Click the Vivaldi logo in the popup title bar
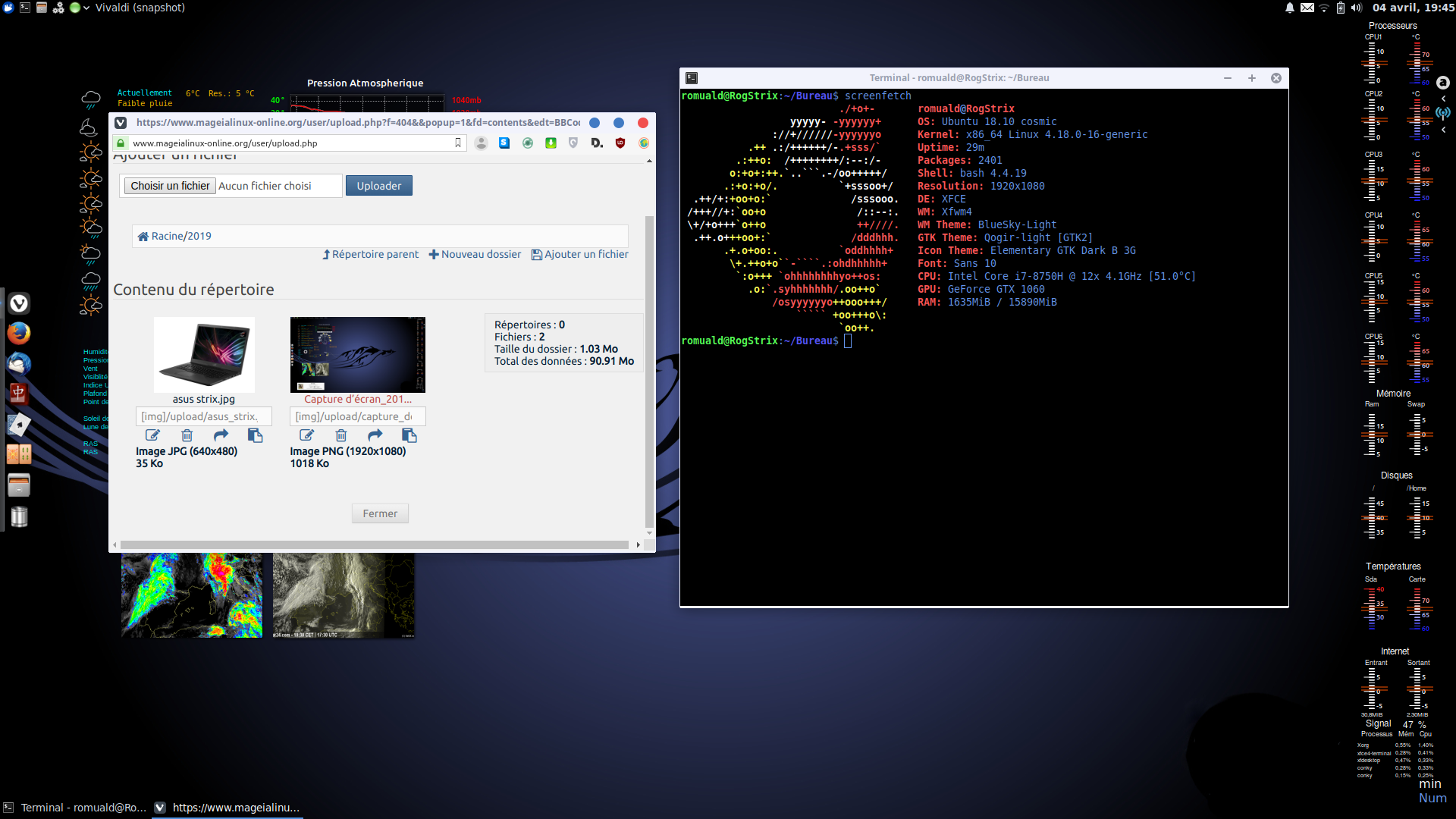1456x819 pixels. (x=121, y=123)
